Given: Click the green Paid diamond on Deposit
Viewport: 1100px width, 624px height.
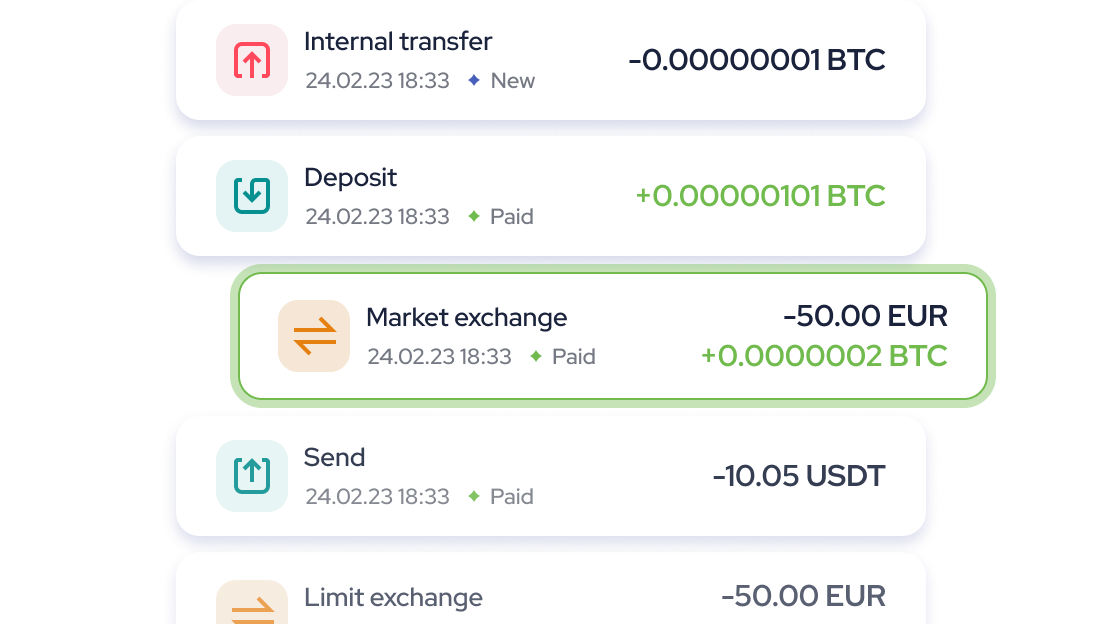Looking at the screenshot, I should pos(474,217).
